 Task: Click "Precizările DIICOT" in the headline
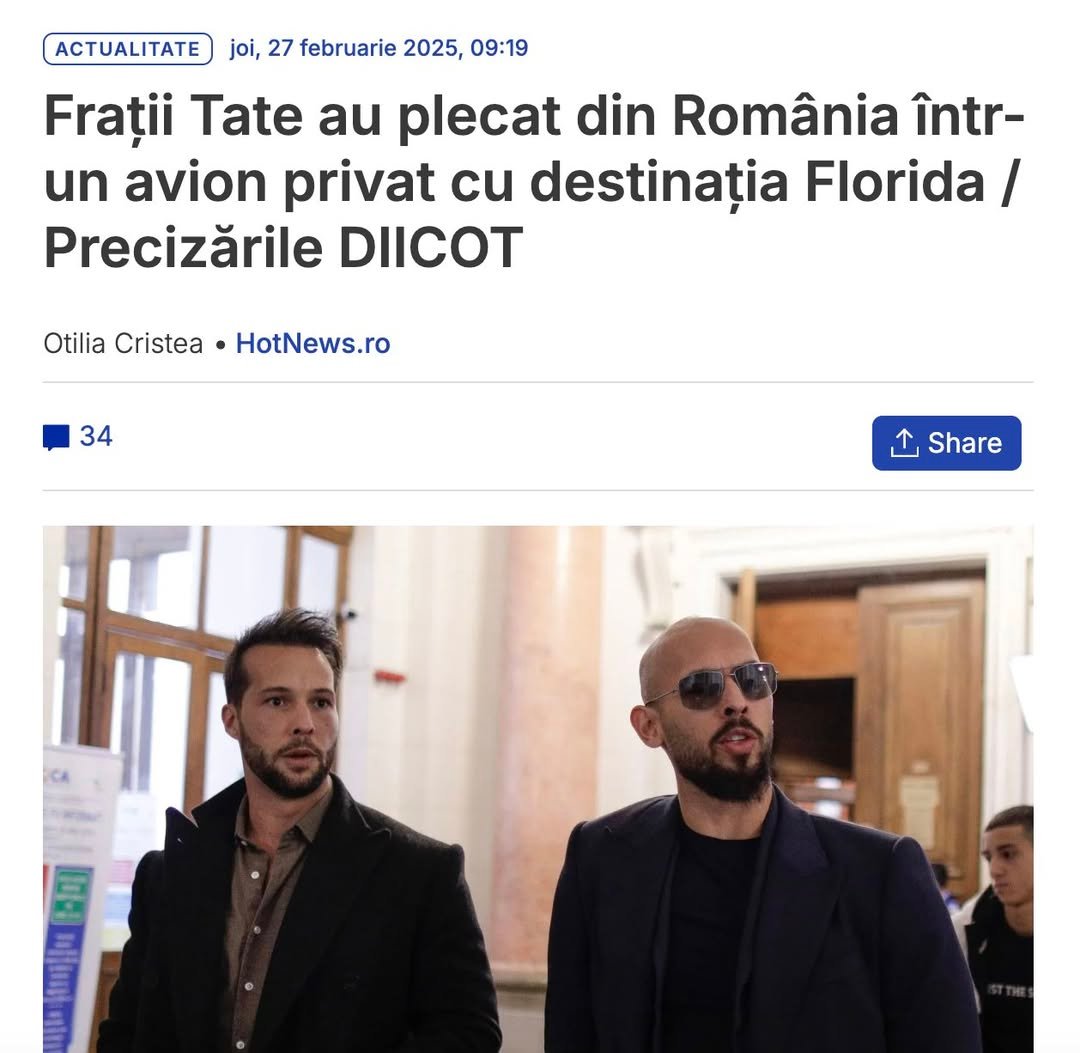point(283,248)
